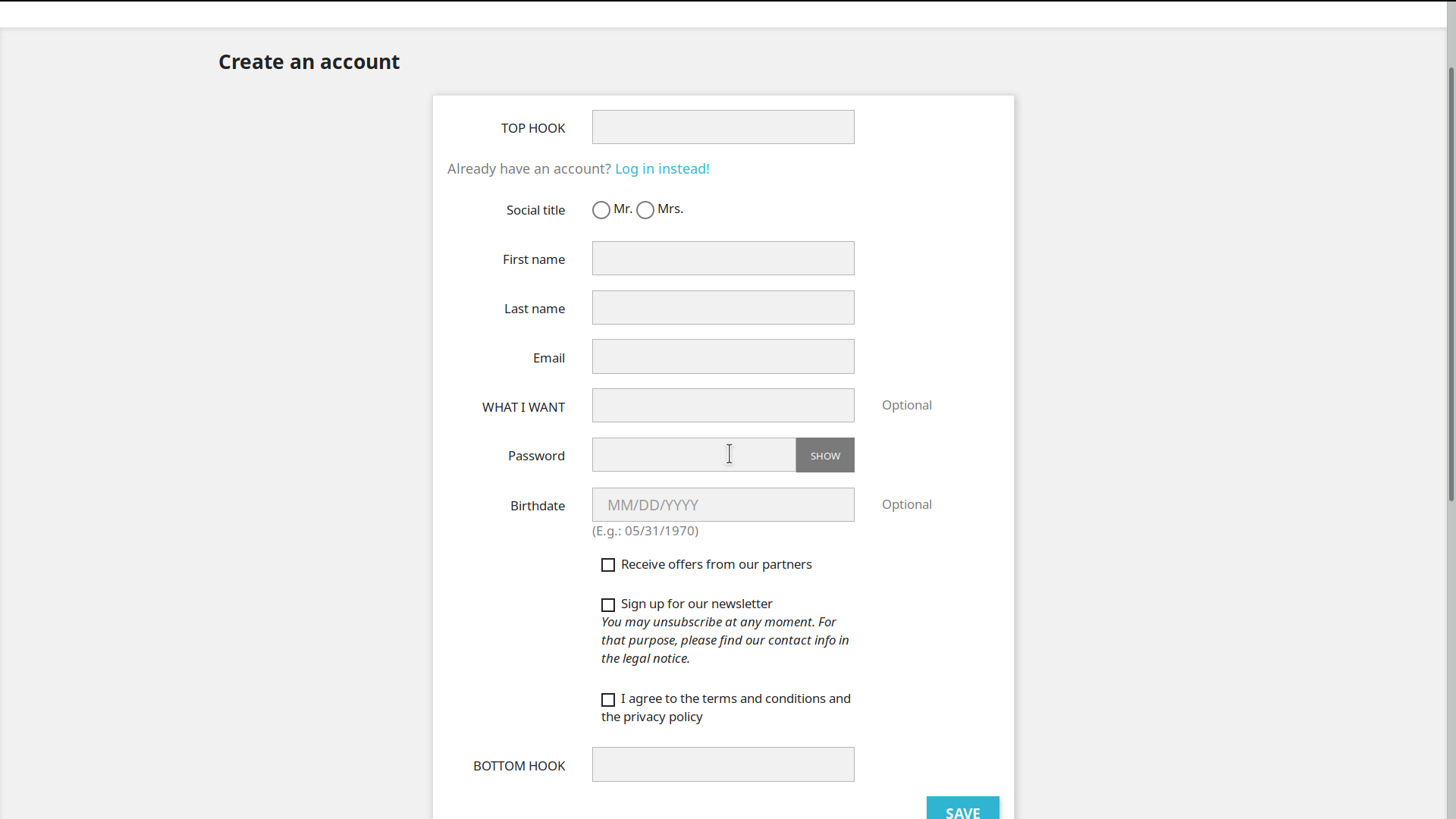Click the First name field
The width and height of the screenshot is (1456, 819).
pos(723,259)
